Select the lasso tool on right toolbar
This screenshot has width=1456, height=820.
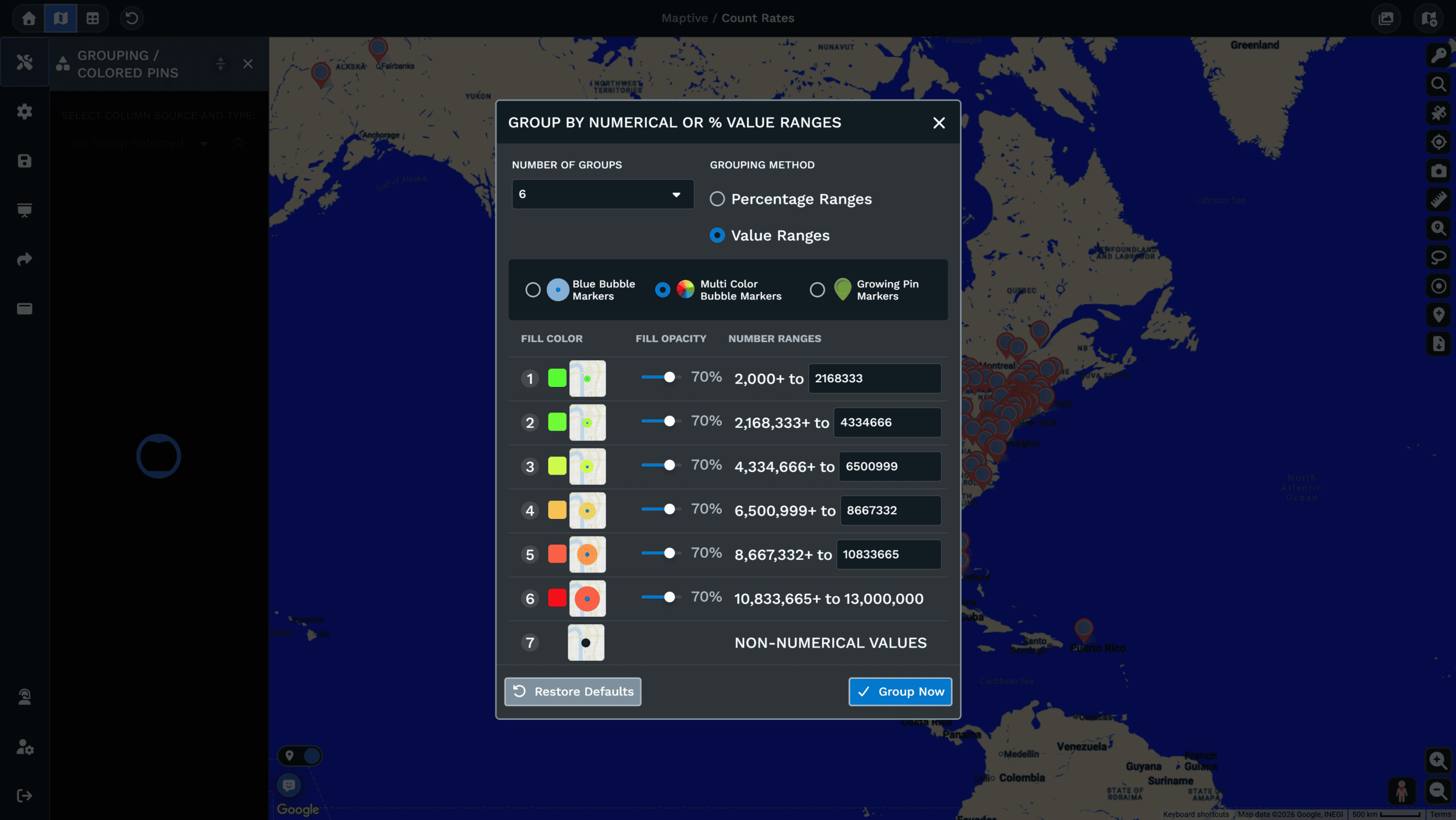click(x=1439, y=257)
